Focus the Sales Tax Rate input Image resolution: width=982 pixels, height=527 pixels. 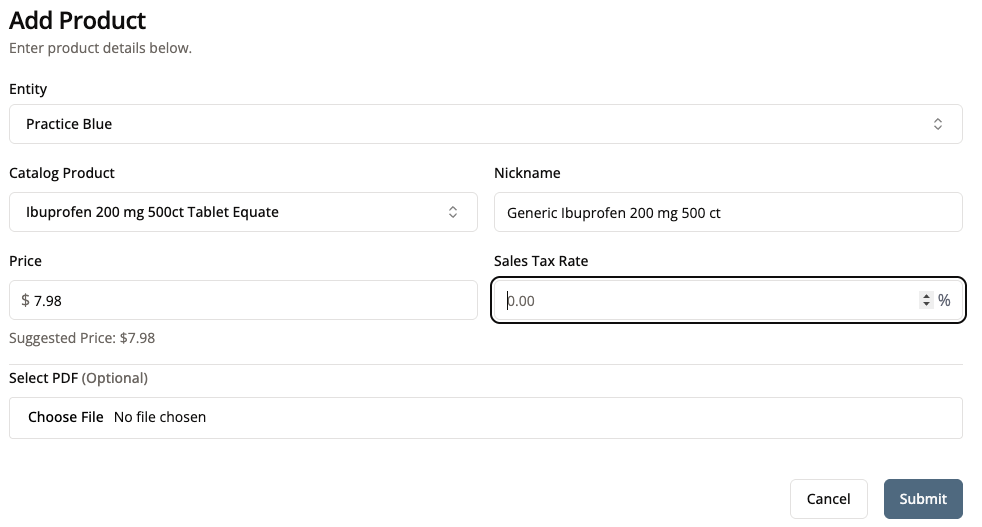coord(708,300)
